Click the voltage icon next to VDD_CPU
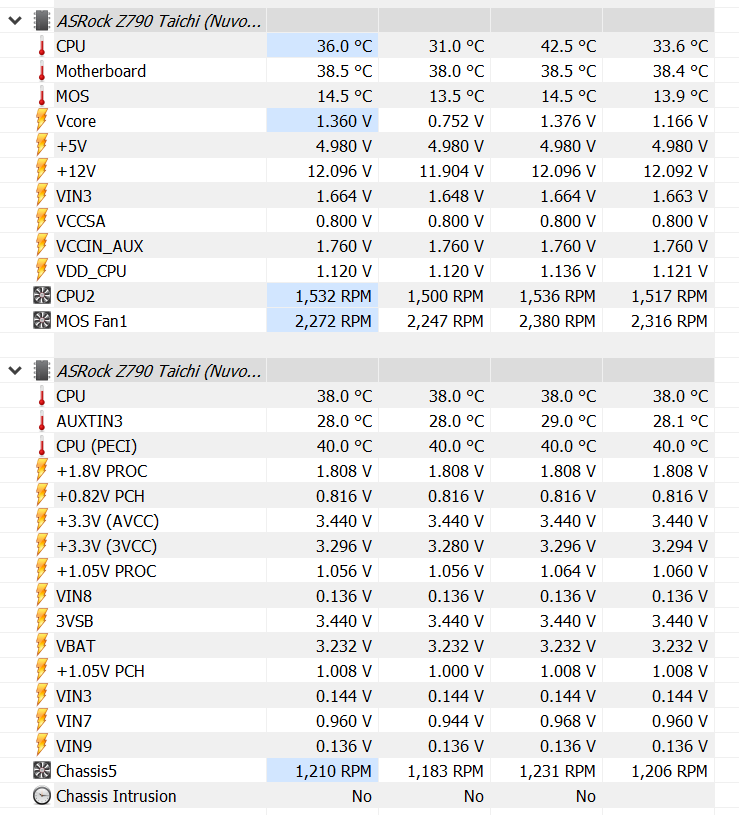Viewport: 739px width, 815px height. (42, 270)
